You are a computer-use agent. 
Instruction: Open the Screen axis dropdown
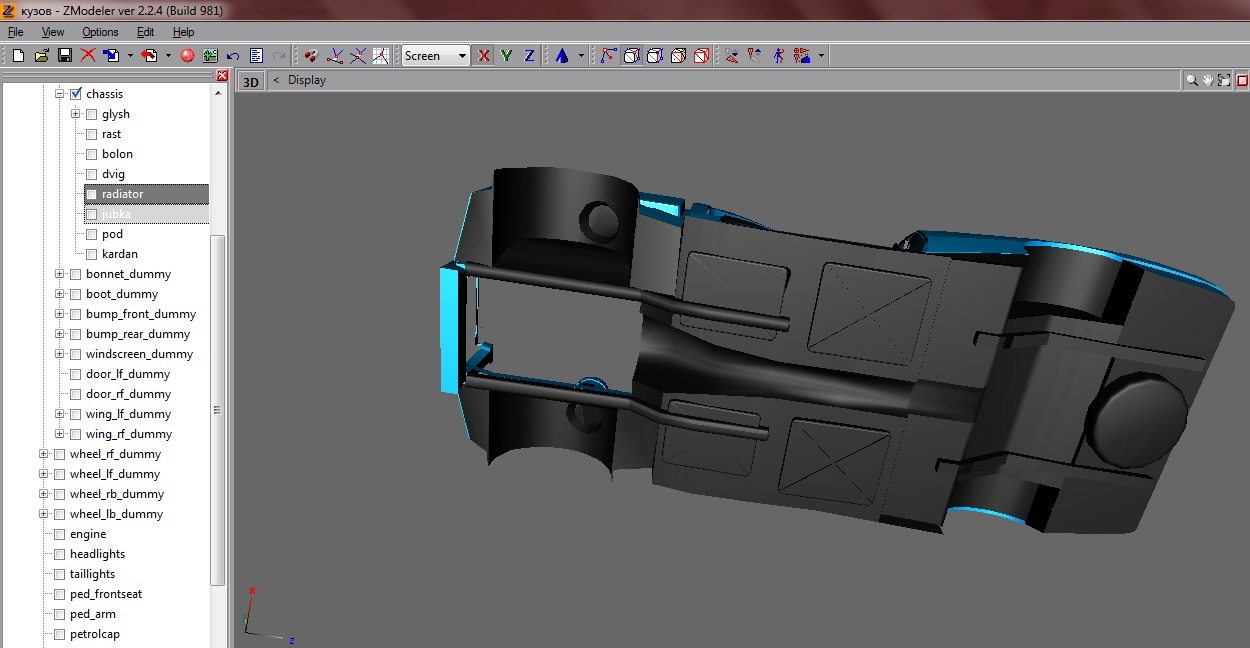(x=436, y=56)
